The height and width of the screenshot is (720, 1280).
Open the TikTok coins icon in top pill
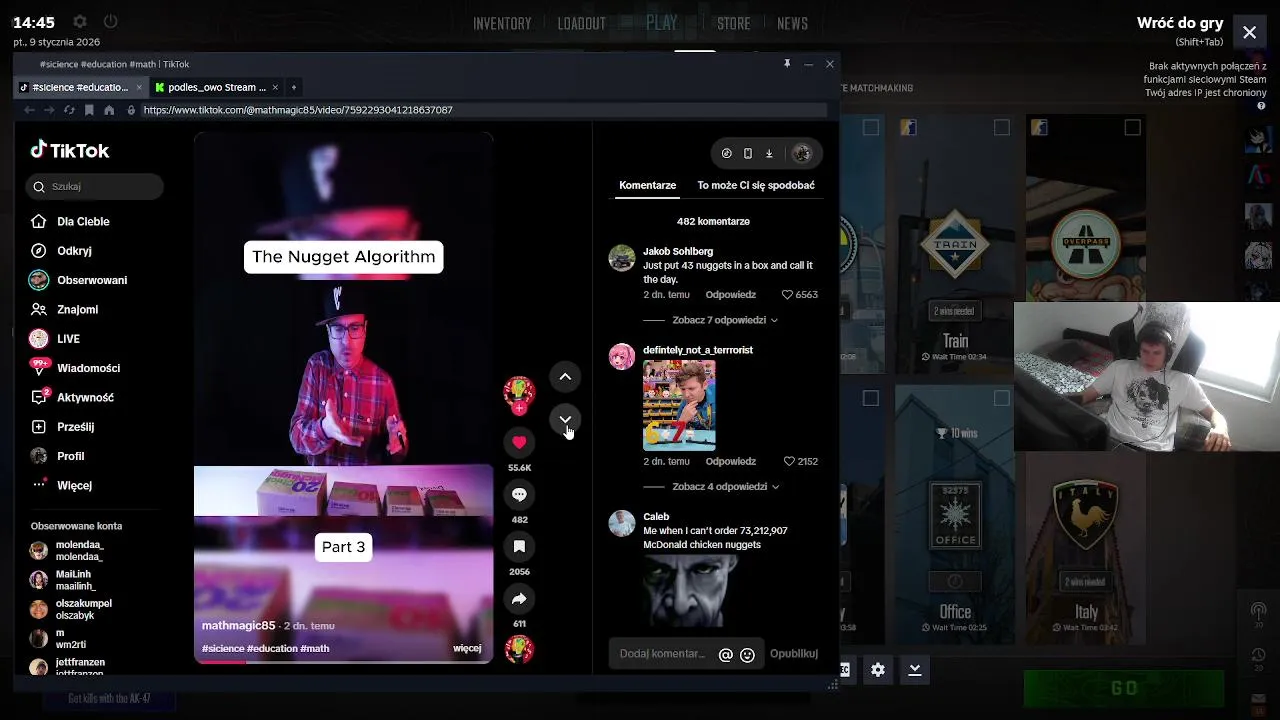click(x=727, y=154)
